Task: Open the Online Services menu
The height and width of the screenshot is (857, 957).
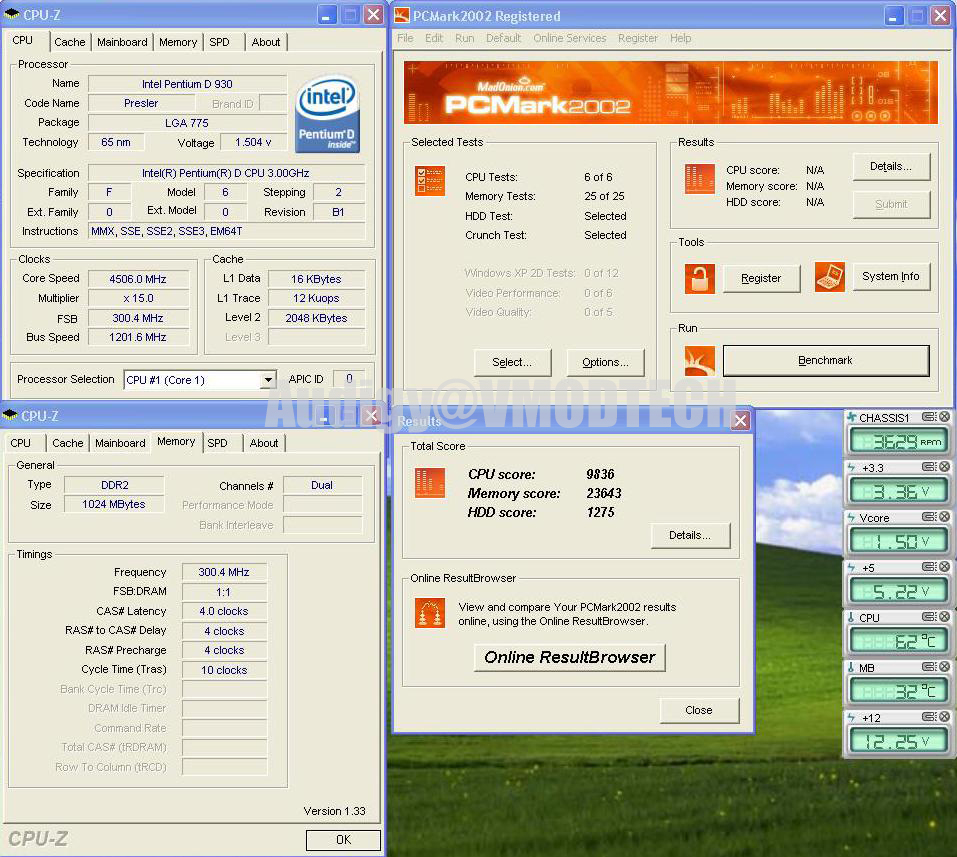Action: [569, 38]
